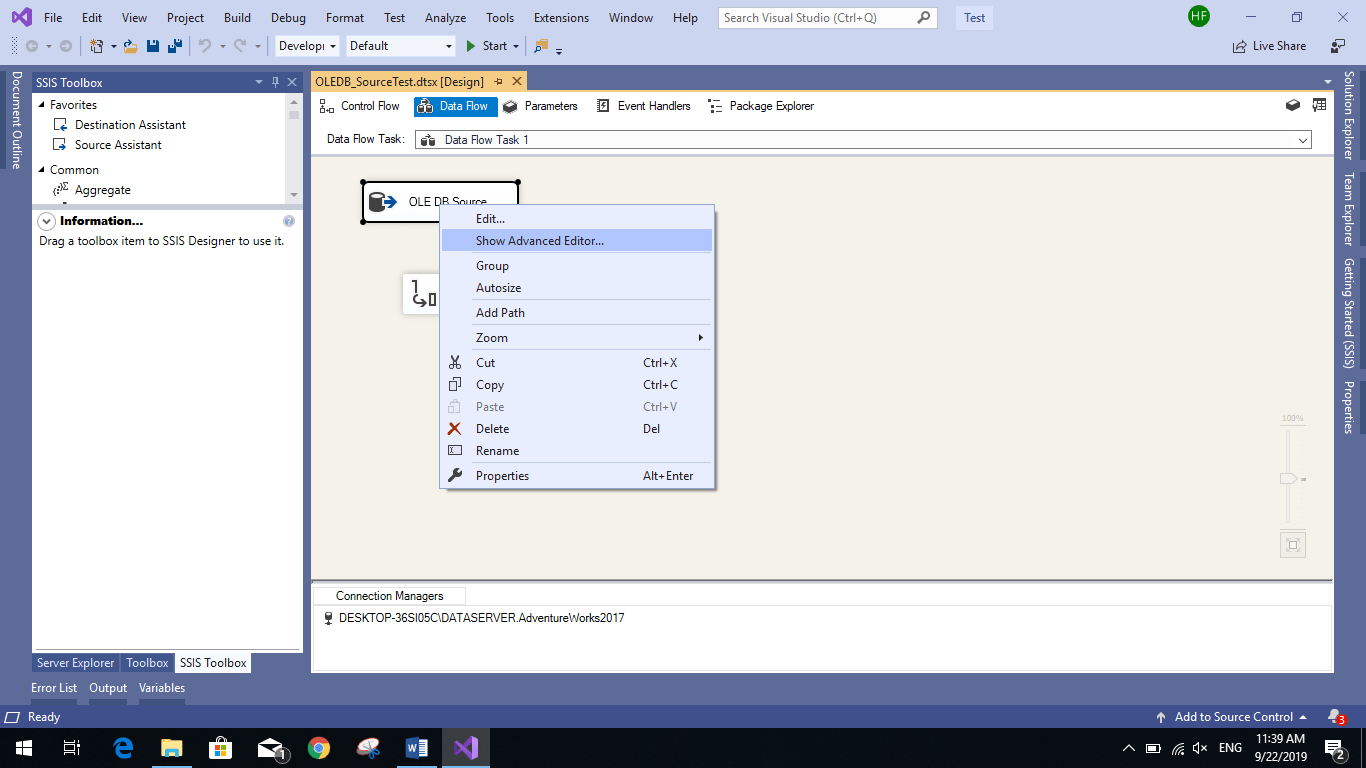Image resolution: width=1366 pixels, height=768 pixels.
Task: Click the notifications bell in the status bar
Action: [x=1334, y=717]
